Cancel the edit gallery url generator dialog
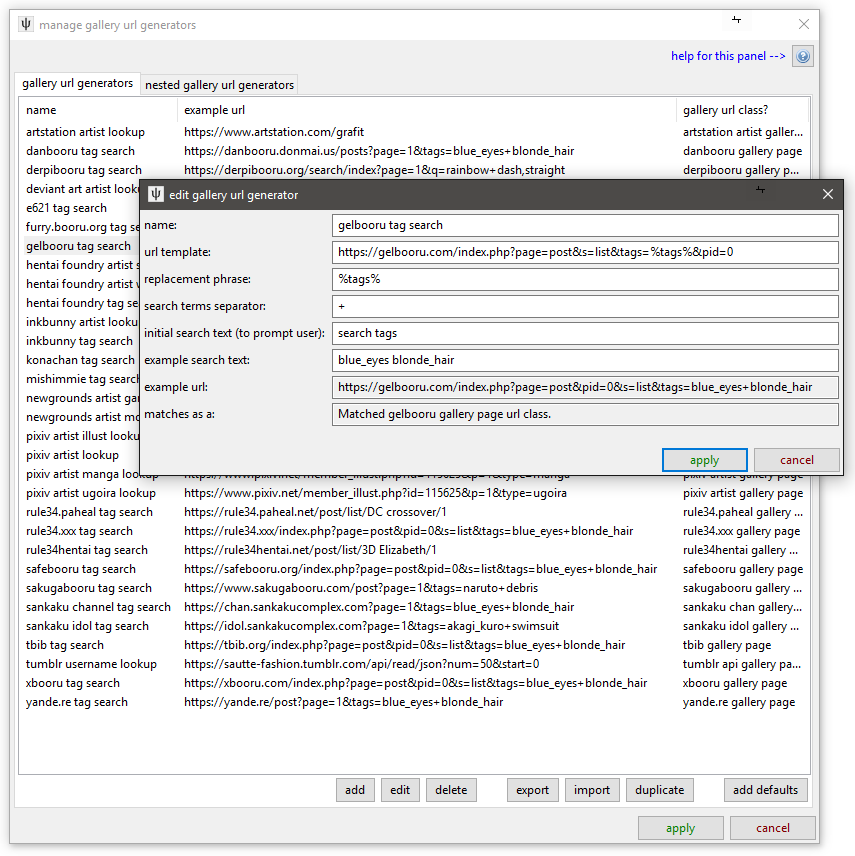The image size is (855, 856). 797,460
